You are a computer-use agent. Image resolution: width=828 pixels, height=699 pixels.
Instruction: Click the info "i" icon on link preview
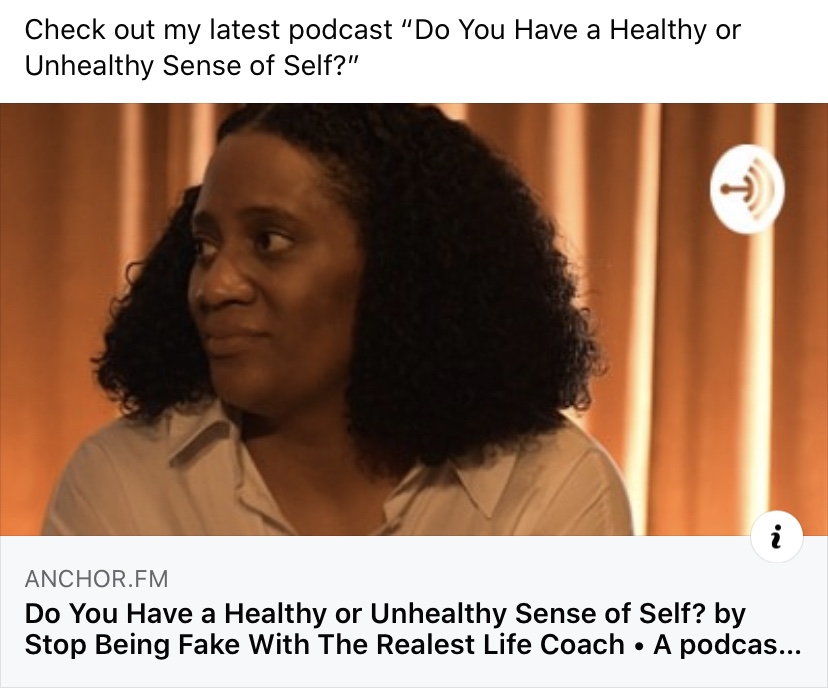point(776,537)
